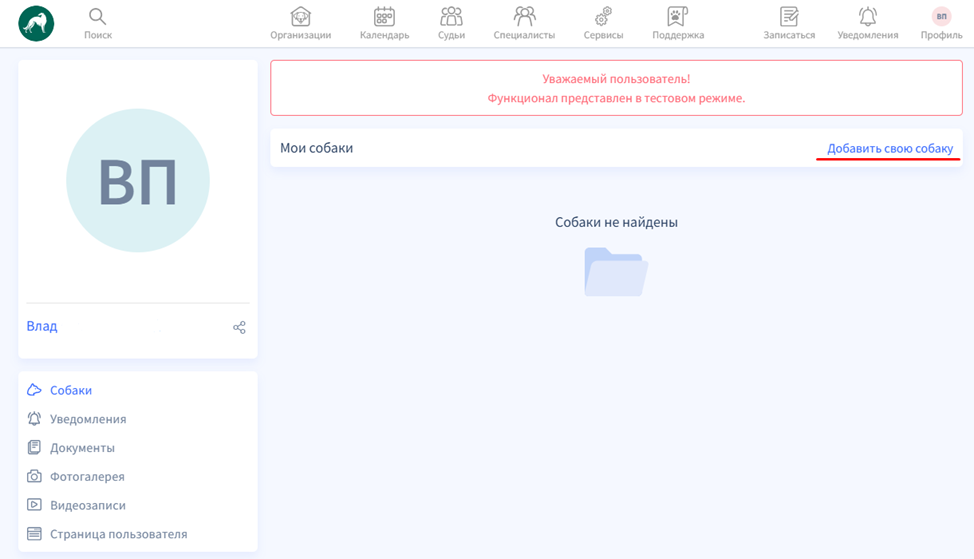Open Документы in the sidebar

(x=82, y=448)
